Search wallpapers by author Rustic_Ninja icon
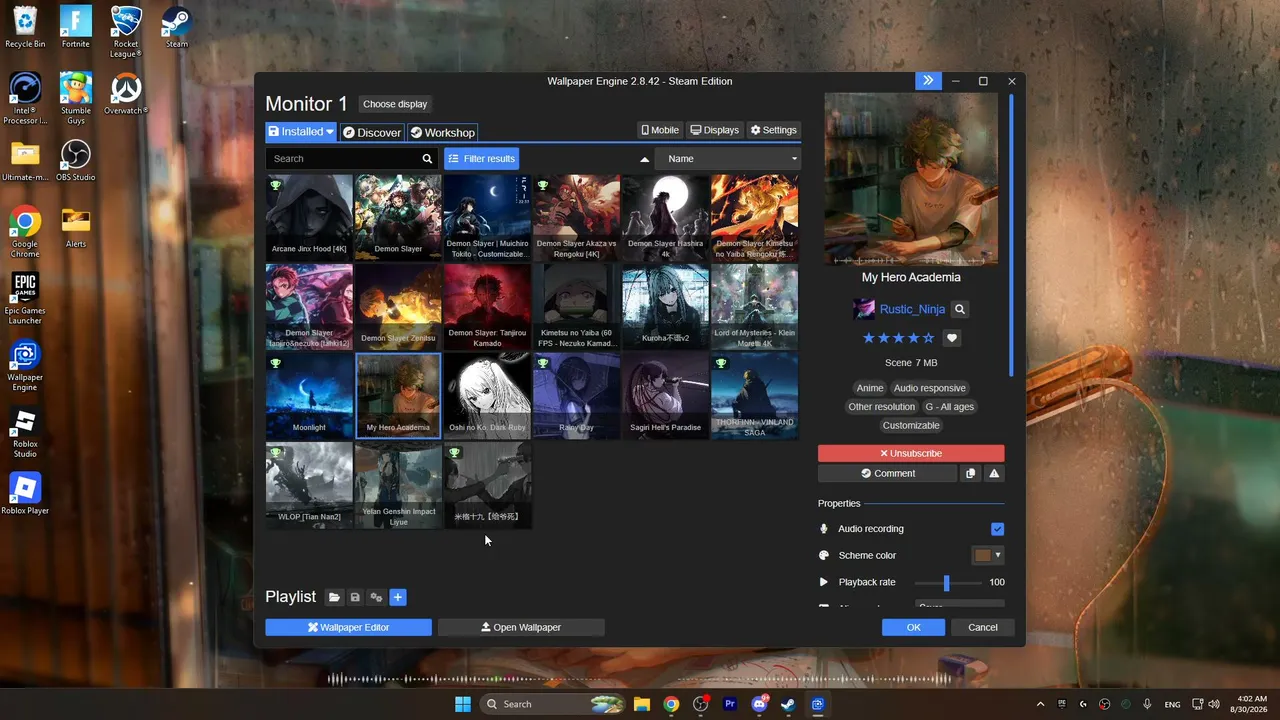The height and width of the screenshot is (720, 1280). click(x=960, y=309)
